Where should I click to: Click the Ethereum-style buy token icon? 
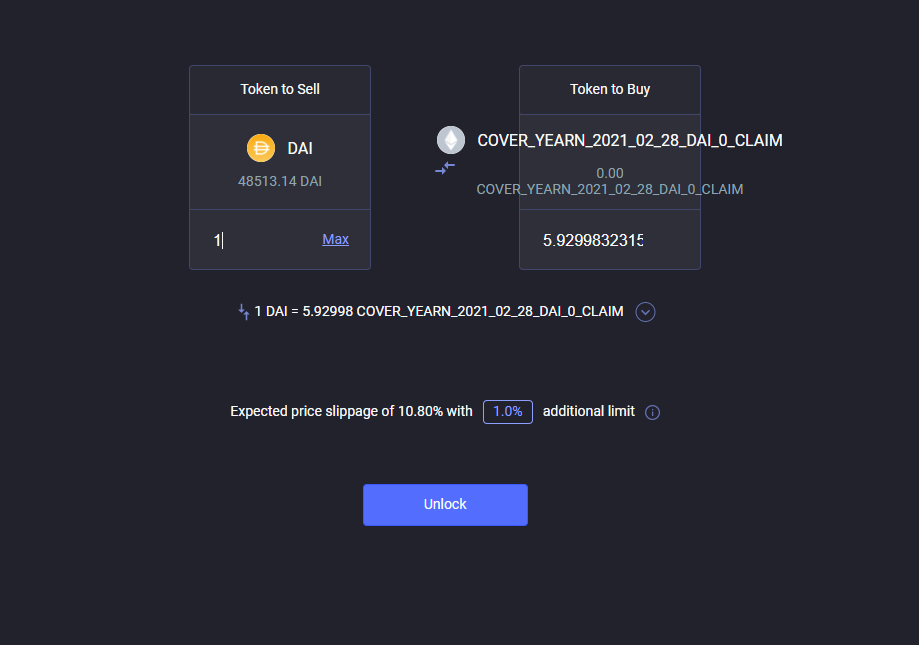coord(451,140)
